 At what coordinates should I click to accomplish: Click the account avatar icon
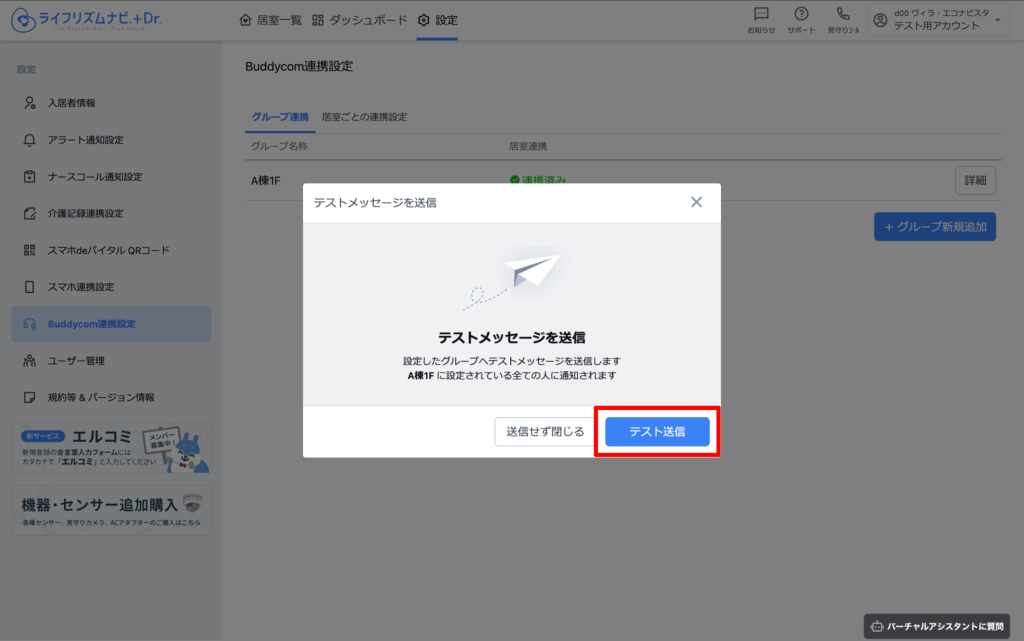pyautogui.click(x=880, y=20)
